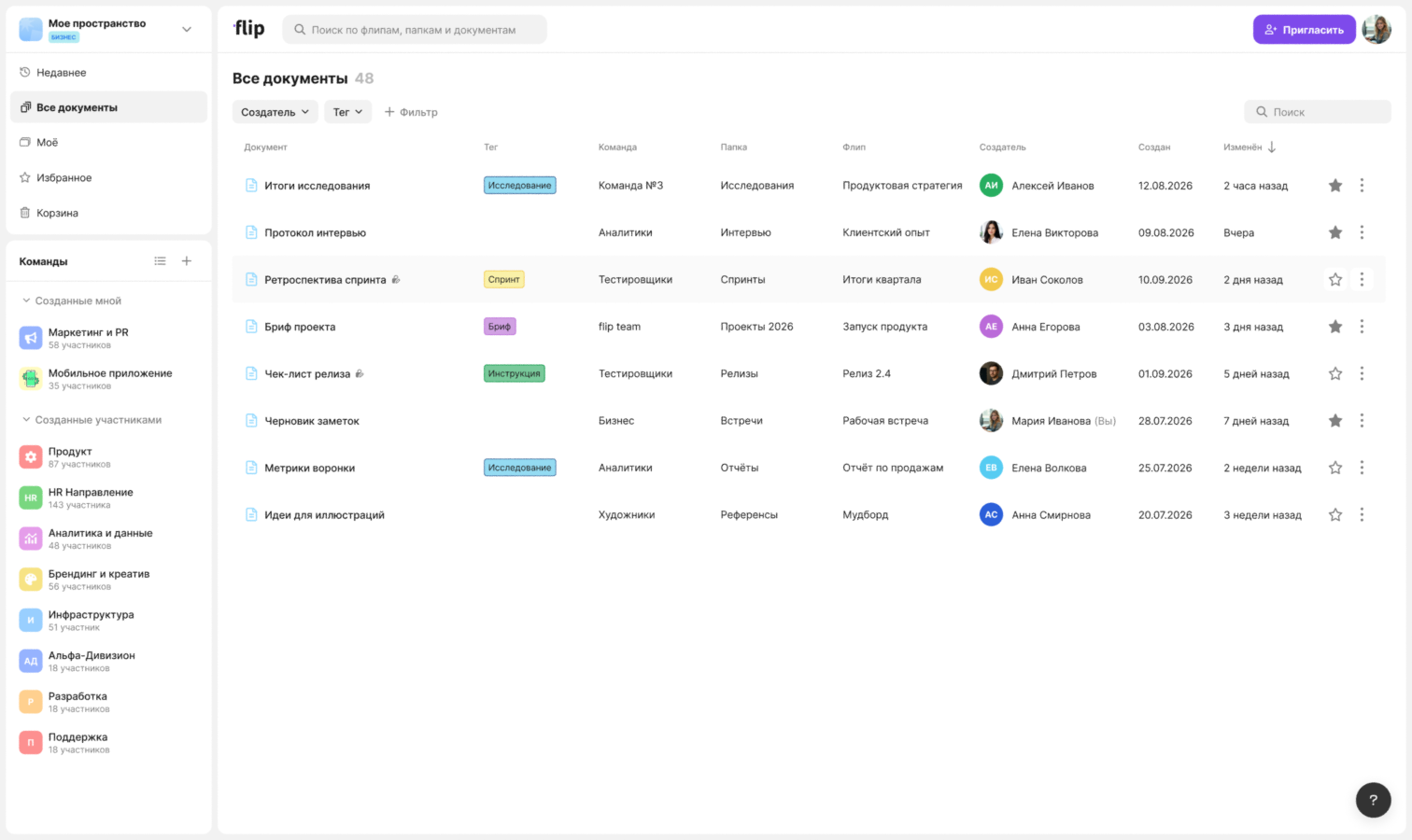Click the purple Бриф tag
The width and height of the screenshot is (1412, 840).
pyautogui.click(x=500, y=327)
